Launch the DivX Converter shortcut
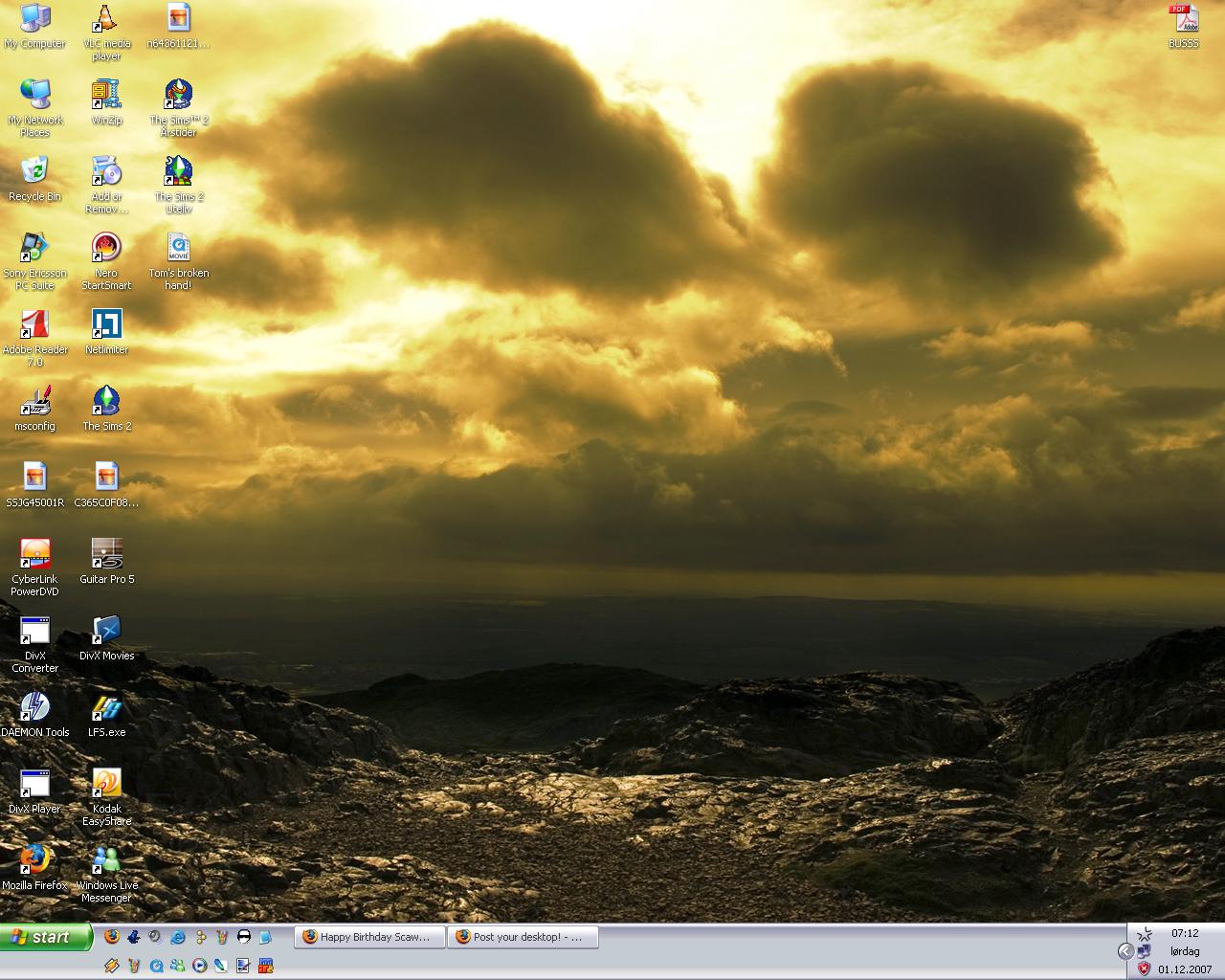The image size is (1225, 980). pos(35,644)
